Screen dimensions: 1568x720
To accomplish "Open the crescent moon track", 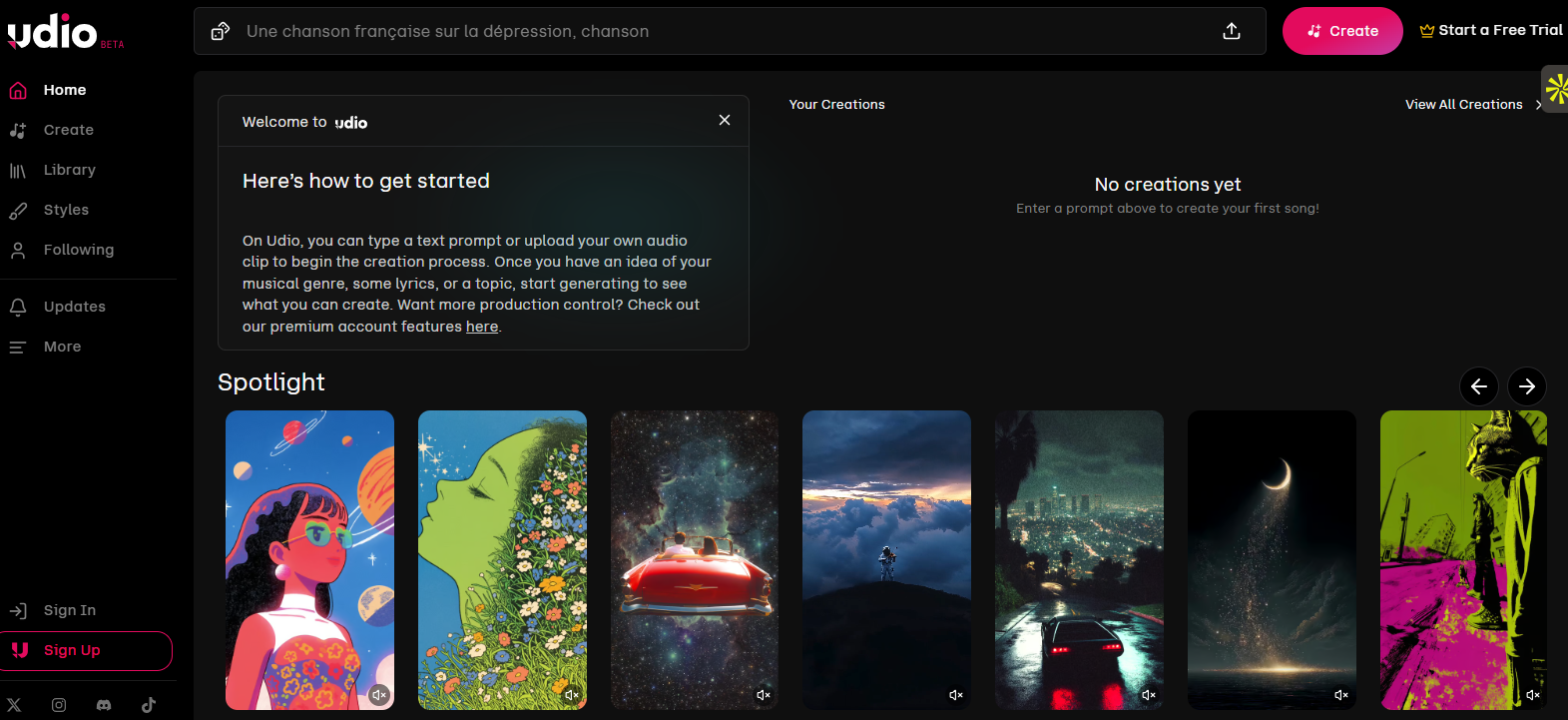I will (x=1272, y=560).
